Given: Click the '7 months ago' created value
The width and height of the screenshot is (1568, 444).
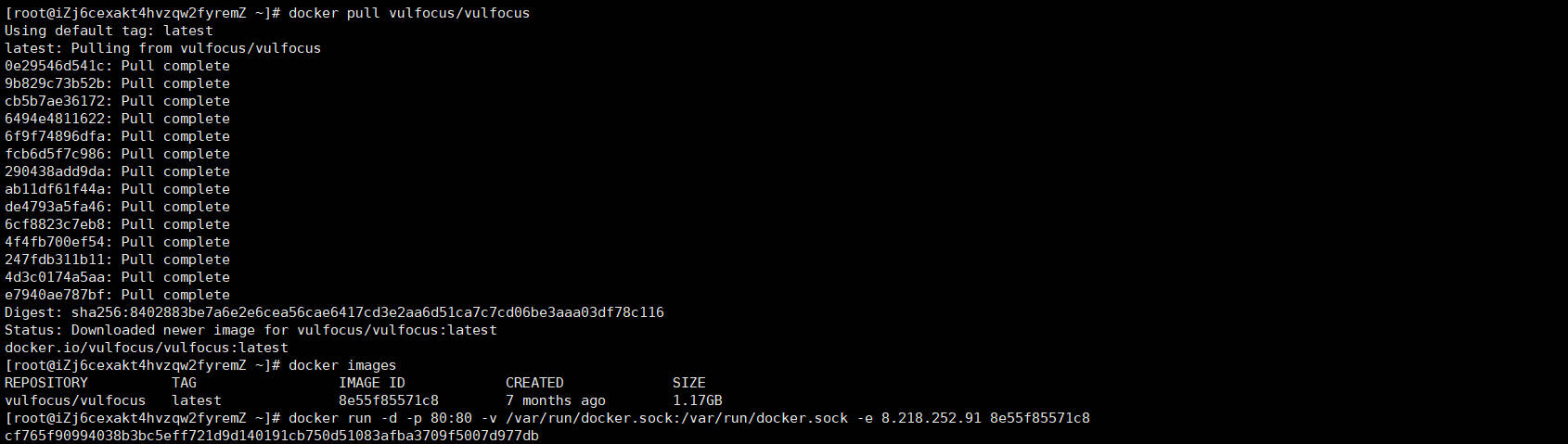Looking at the screenshot, I should pos(556,400).
